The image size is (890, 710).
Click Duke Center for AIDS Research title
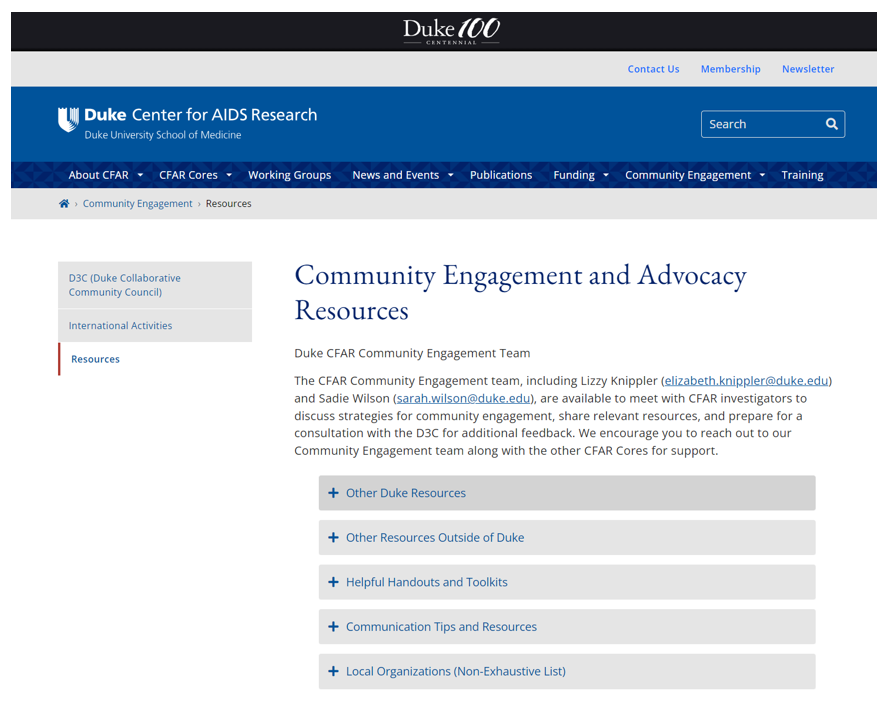pos(200,115)
